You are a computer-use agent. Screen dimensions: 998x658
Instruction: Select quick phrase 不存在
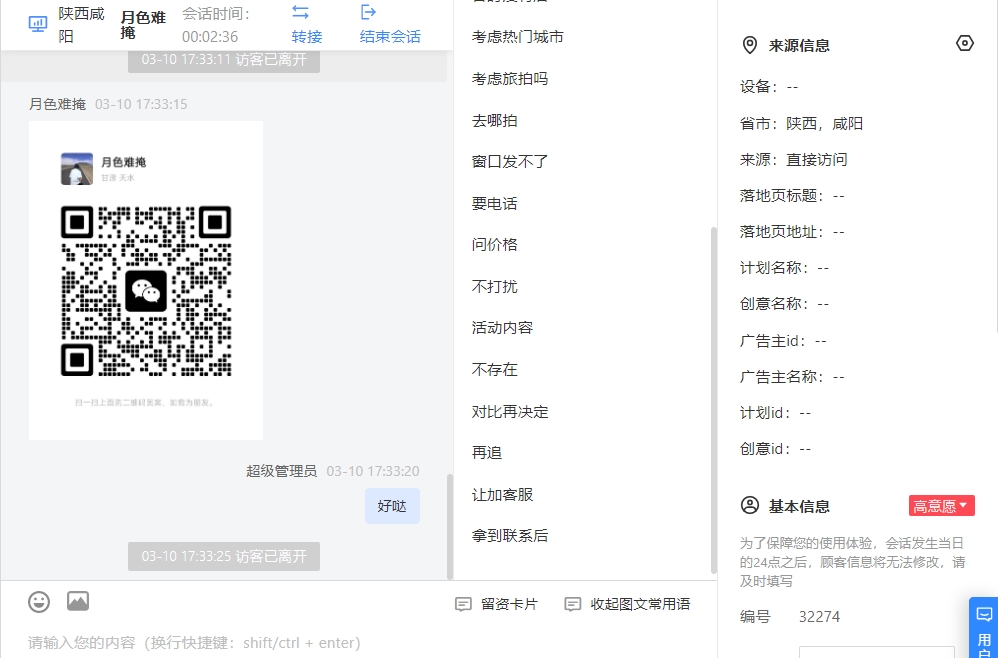coord(495,370)
